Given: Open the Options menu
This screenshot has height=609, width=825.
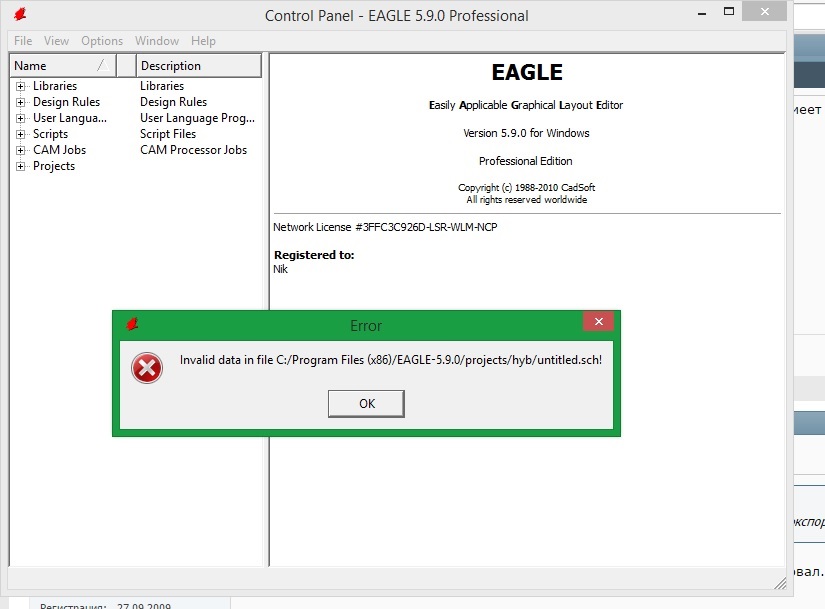Looking at the screenshot, I should coord(102,41).
